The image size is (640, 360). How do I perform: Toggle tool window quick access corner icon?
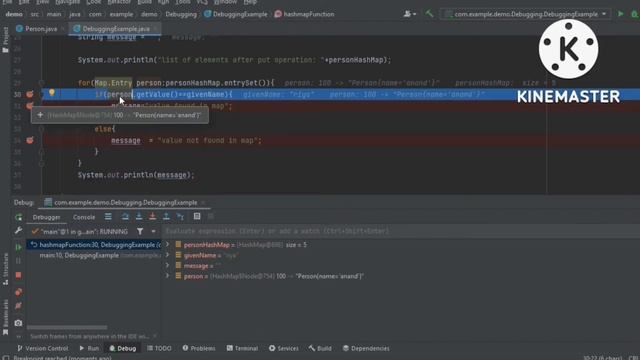click(6, 358)
